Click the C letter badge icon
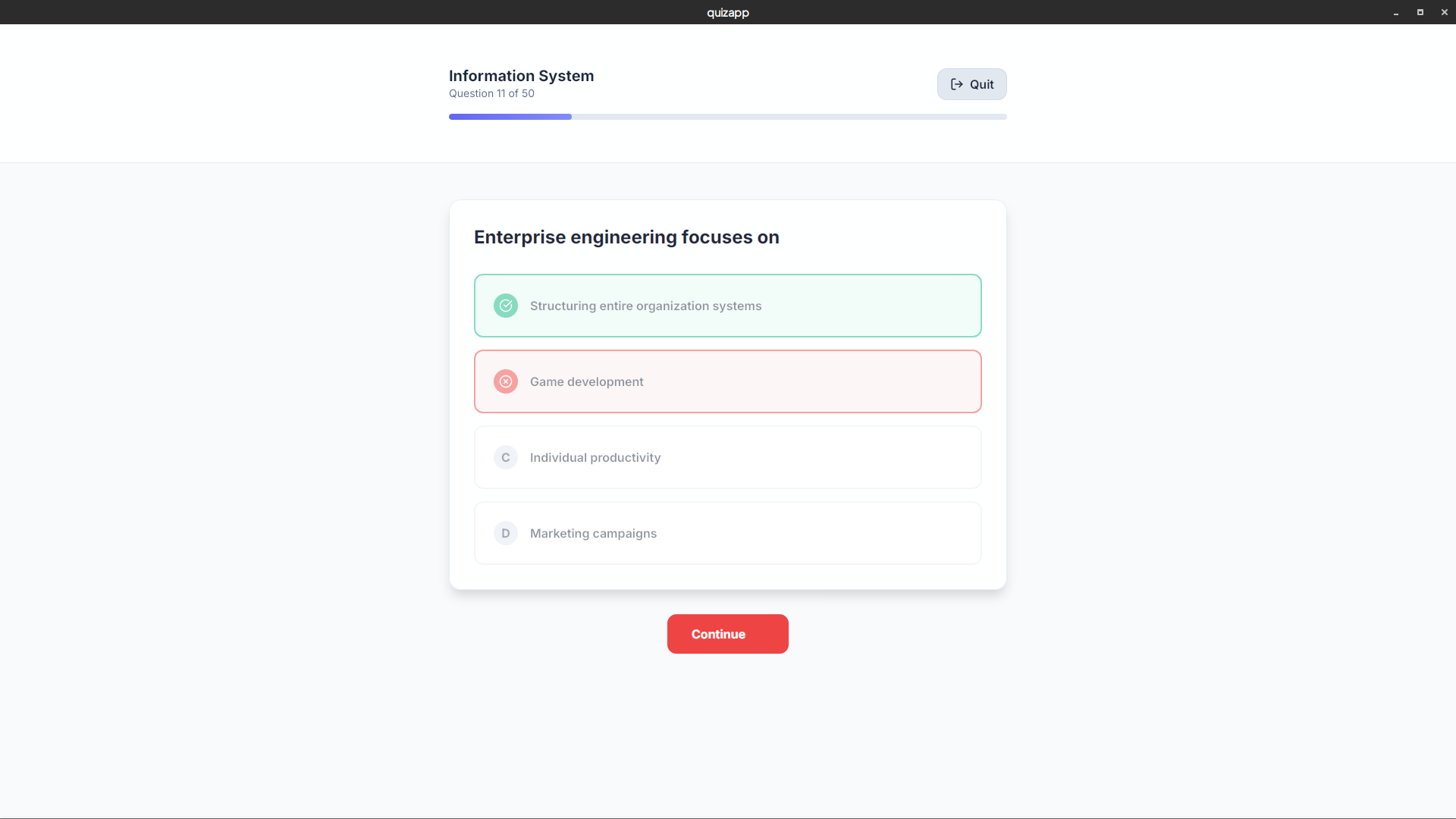The height and width of the screenshot is (819, 1456). pos(506,457)
